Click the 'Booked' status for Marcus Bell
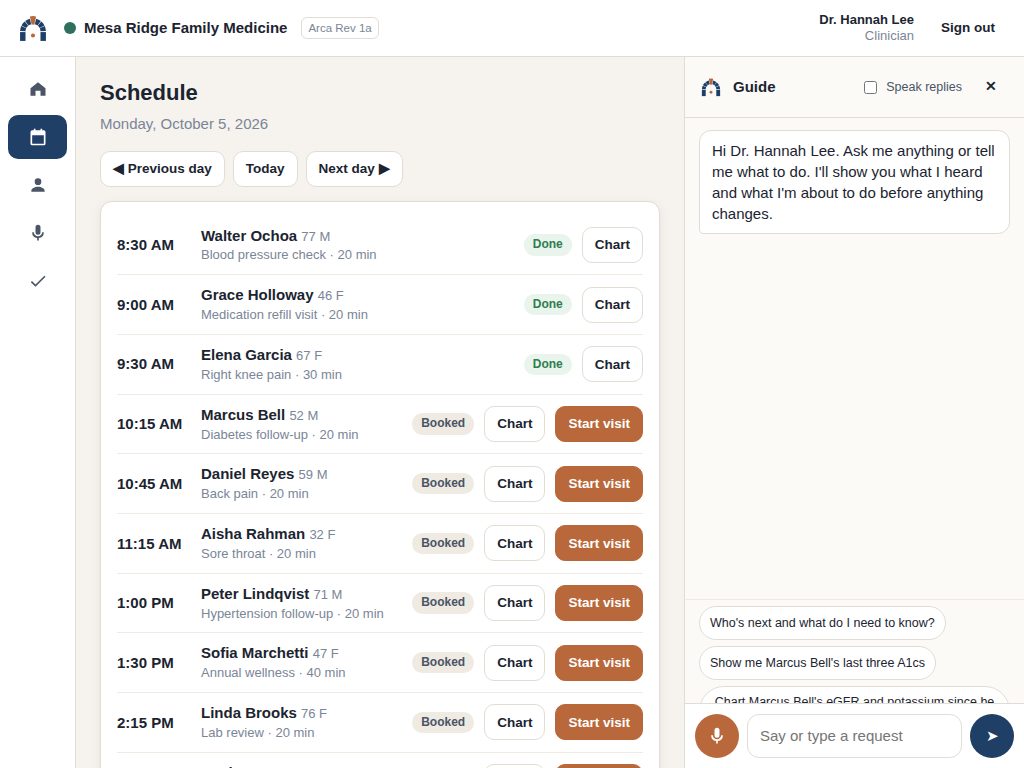 [443, 423]
